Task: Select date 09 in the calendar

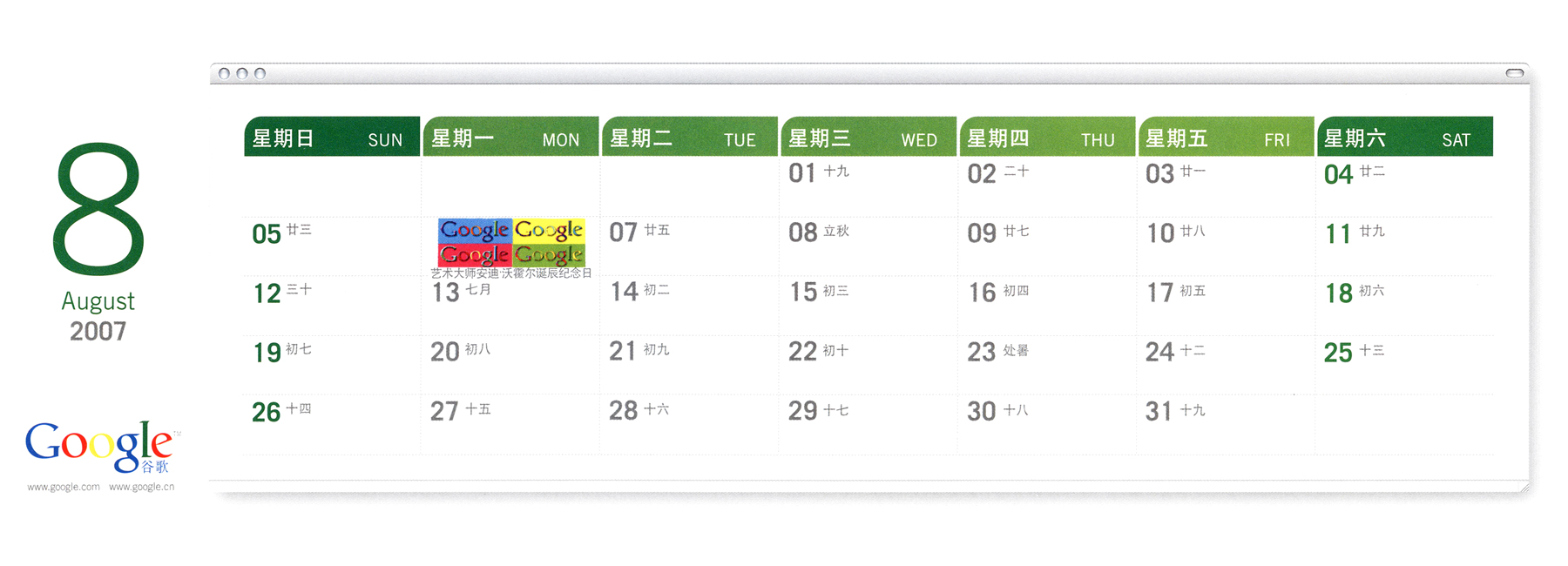Action: [982, 233]
